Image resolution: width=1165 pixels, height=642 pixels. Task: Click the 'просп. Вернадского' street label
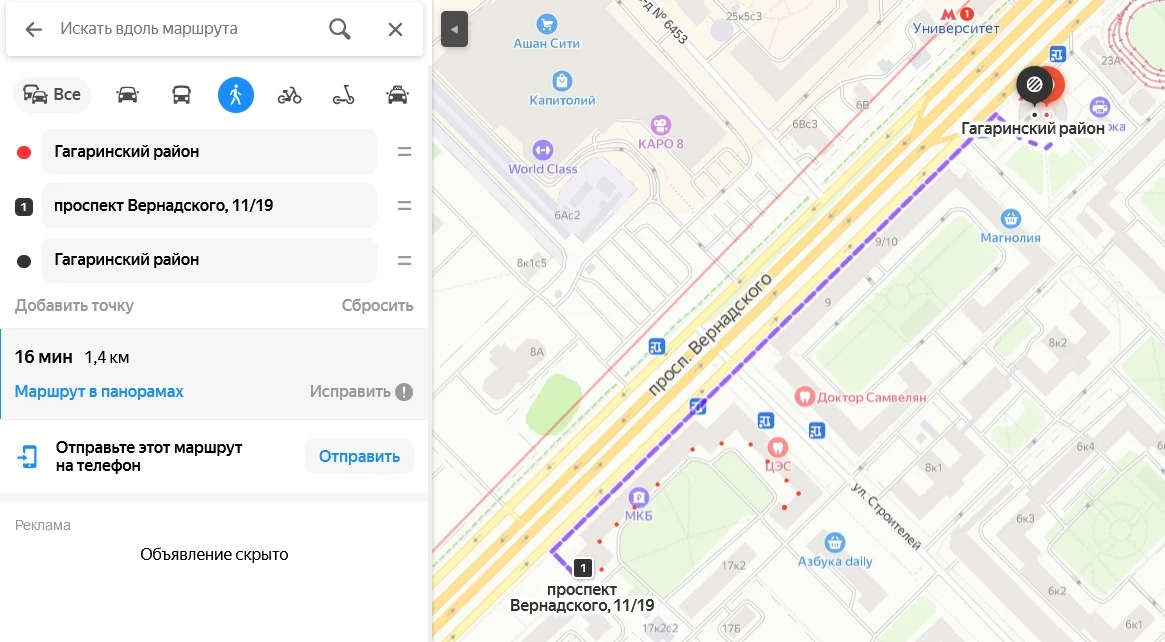point(710,334)
